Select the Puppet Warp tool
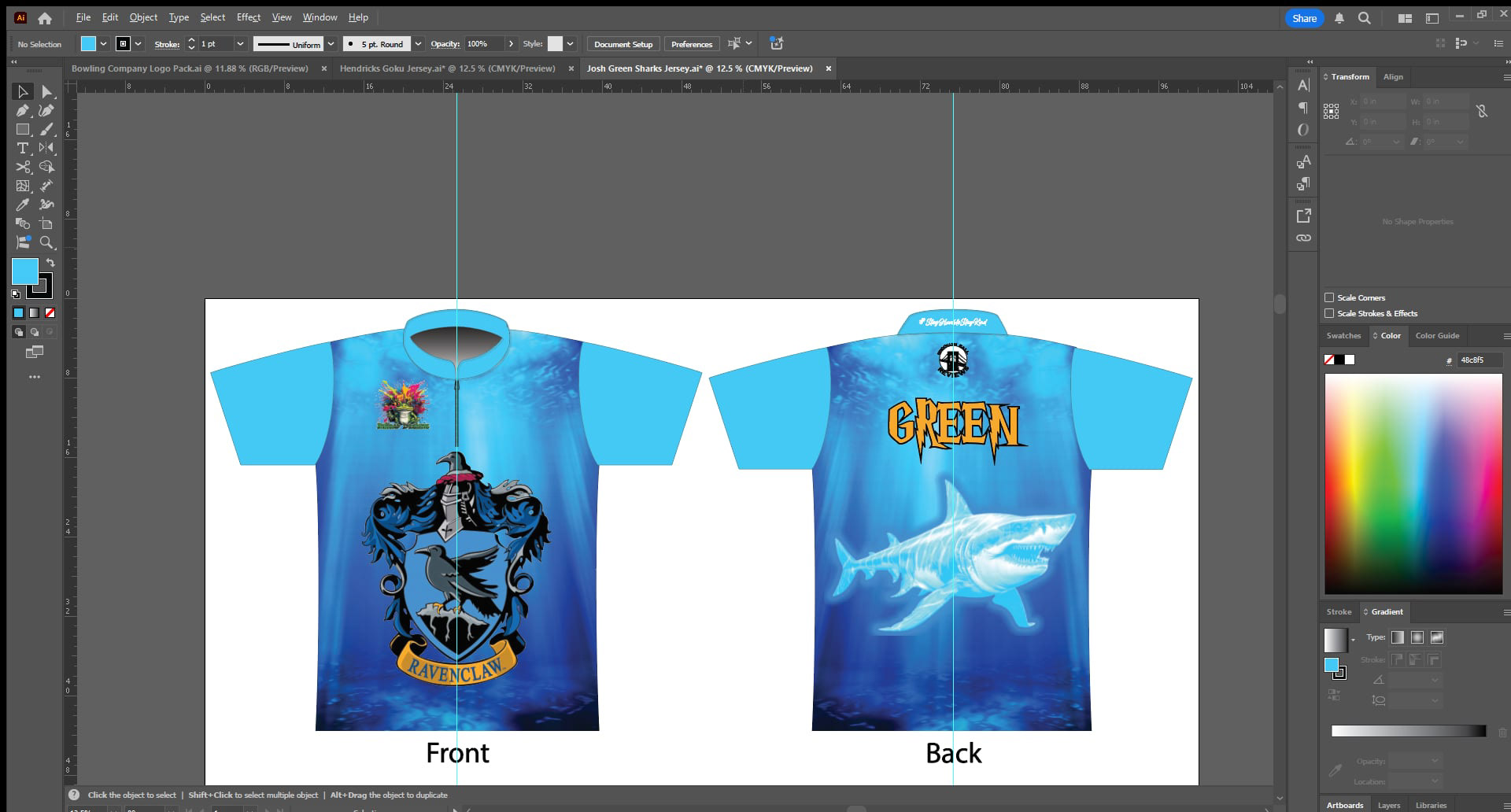Screen dimensions: 1511x812 46,205
